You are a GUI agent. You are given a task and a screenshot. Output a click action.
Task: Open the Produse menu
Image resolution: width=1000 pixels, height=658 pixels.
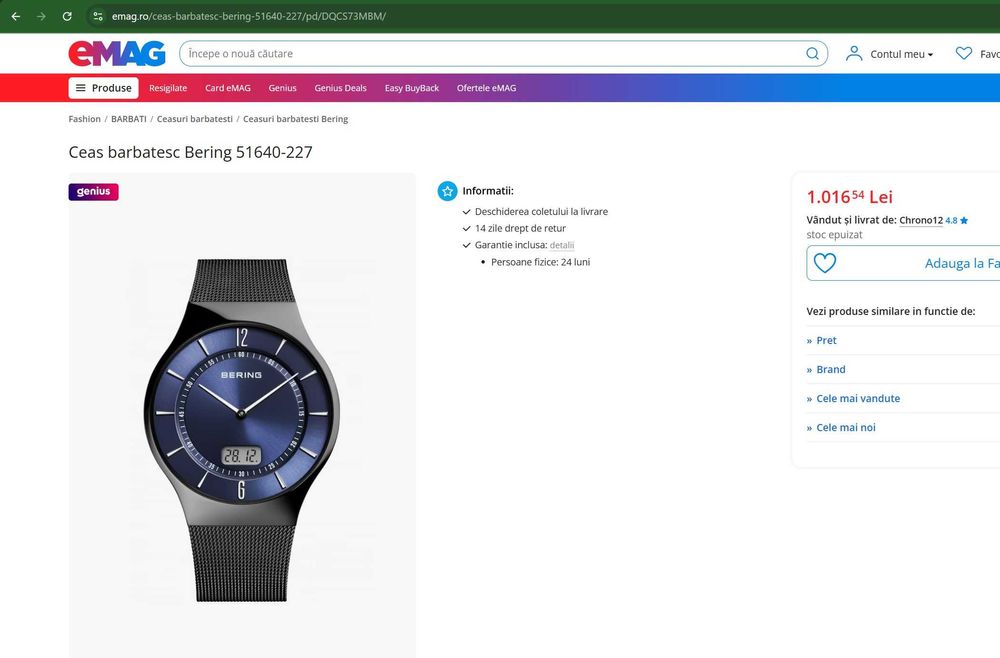[104, 88]
